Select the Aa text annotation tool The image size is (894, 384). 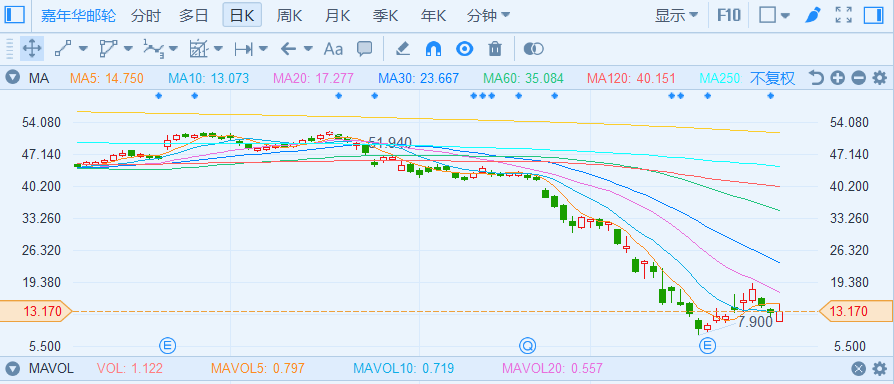tap(333, 49)
